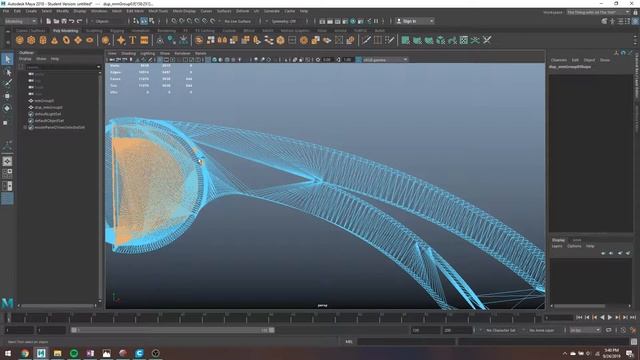Choose the Move tool in toolbox
This screenshot has width=640, height=360.
tap(7, 96)
